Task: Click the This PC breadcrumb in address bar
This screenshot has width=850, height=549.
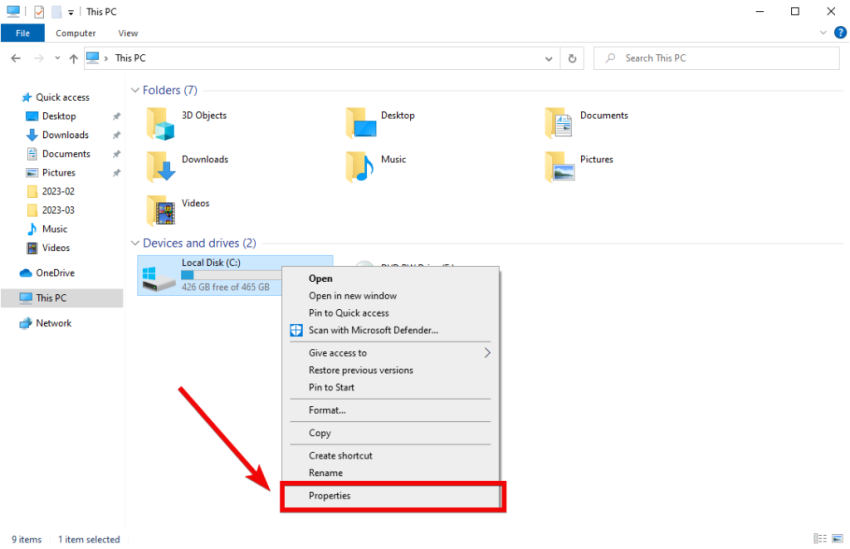Action: pos(130,59)
